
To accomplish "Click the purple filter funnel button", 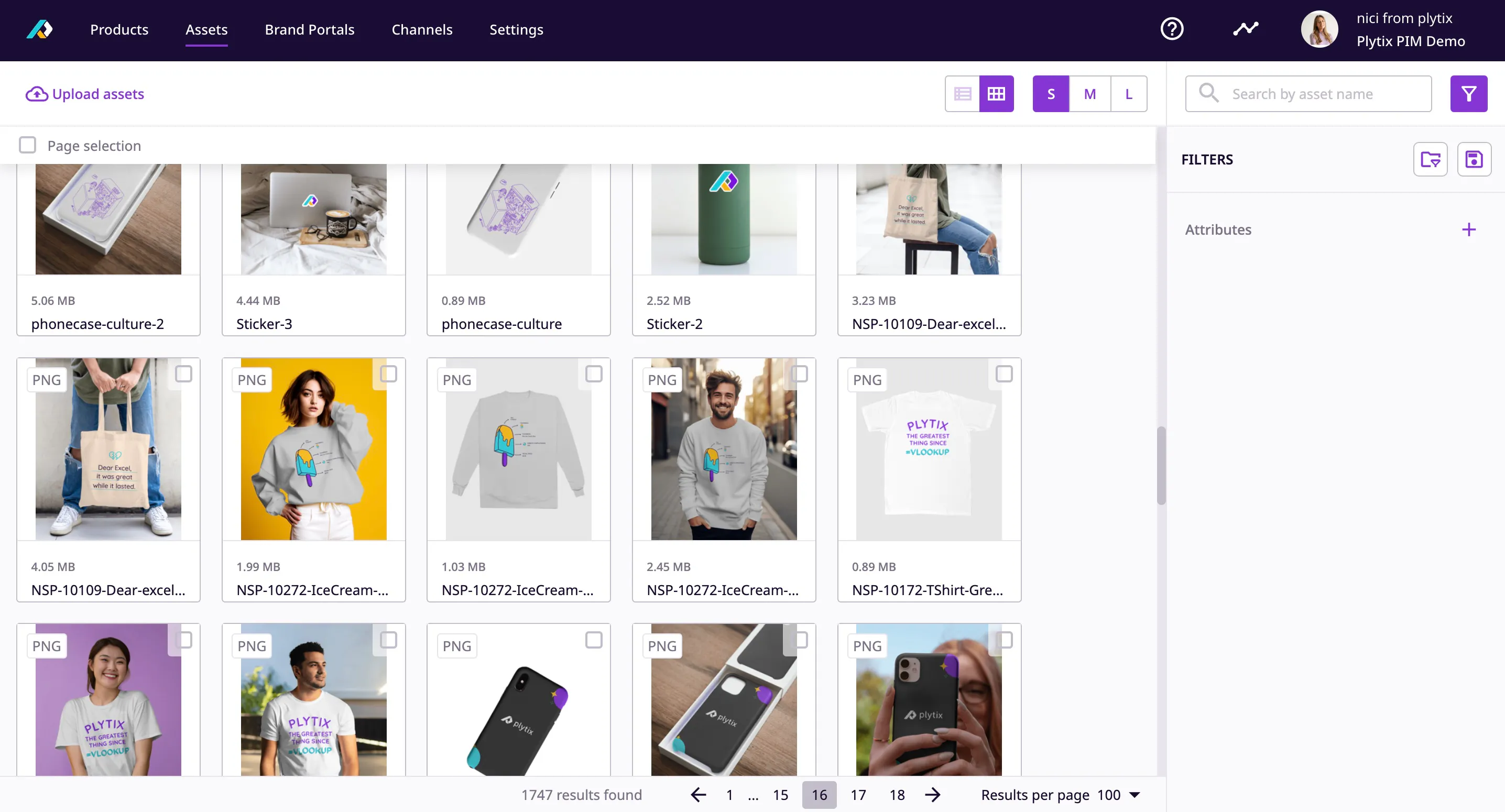I will (1468, 93).
